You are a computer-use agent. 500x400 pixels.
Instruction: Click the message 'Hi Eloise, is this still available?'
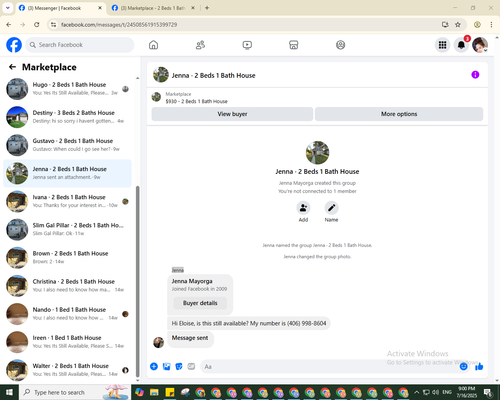pyautogui.click(x=249, y=323)
